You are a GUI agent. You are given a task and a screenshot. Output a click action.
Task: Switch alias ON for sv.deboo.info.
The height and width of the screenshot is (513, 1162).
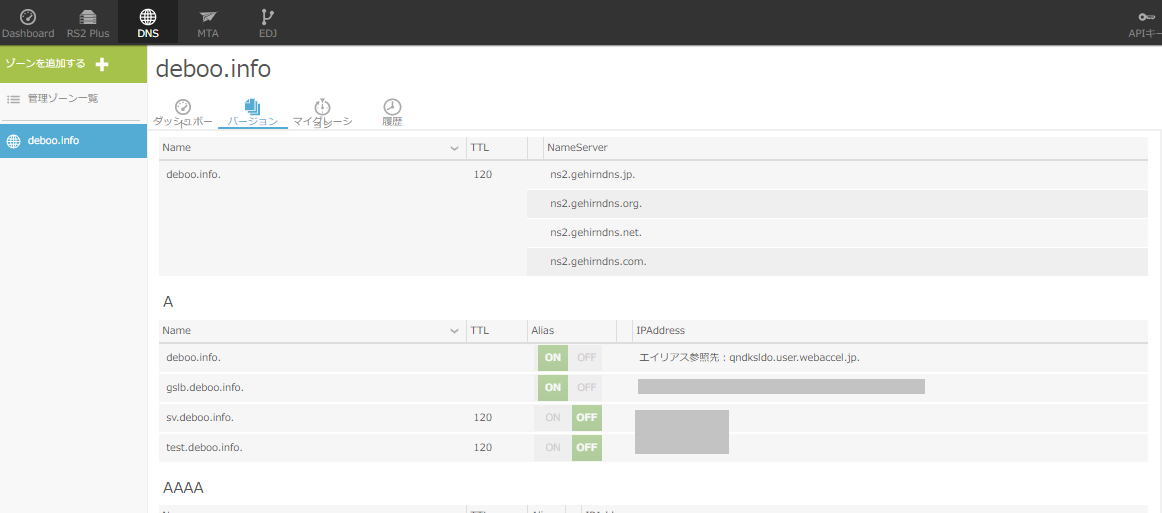click(x=553, y=417)
